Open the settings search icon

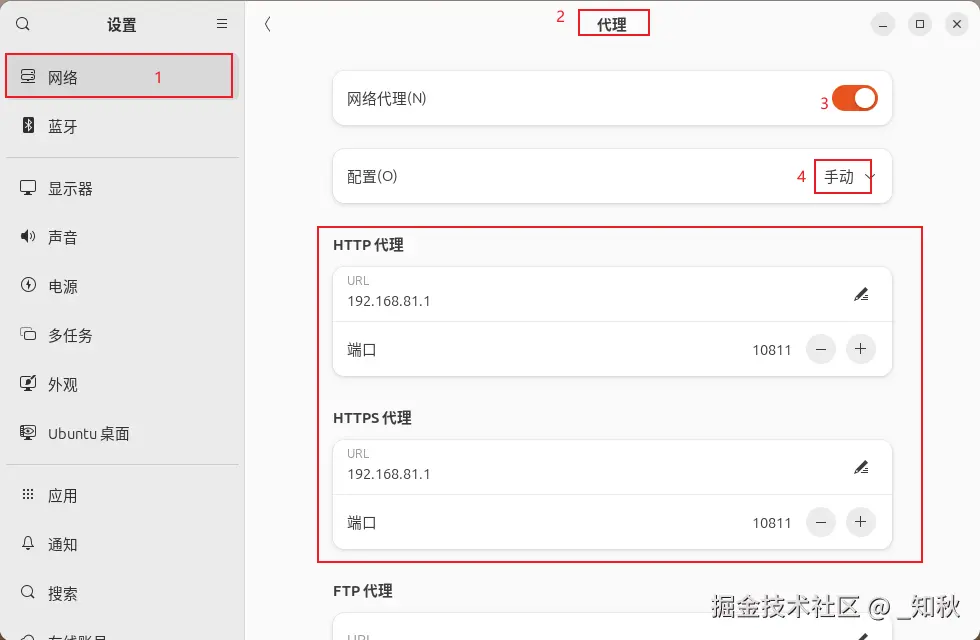22,24
